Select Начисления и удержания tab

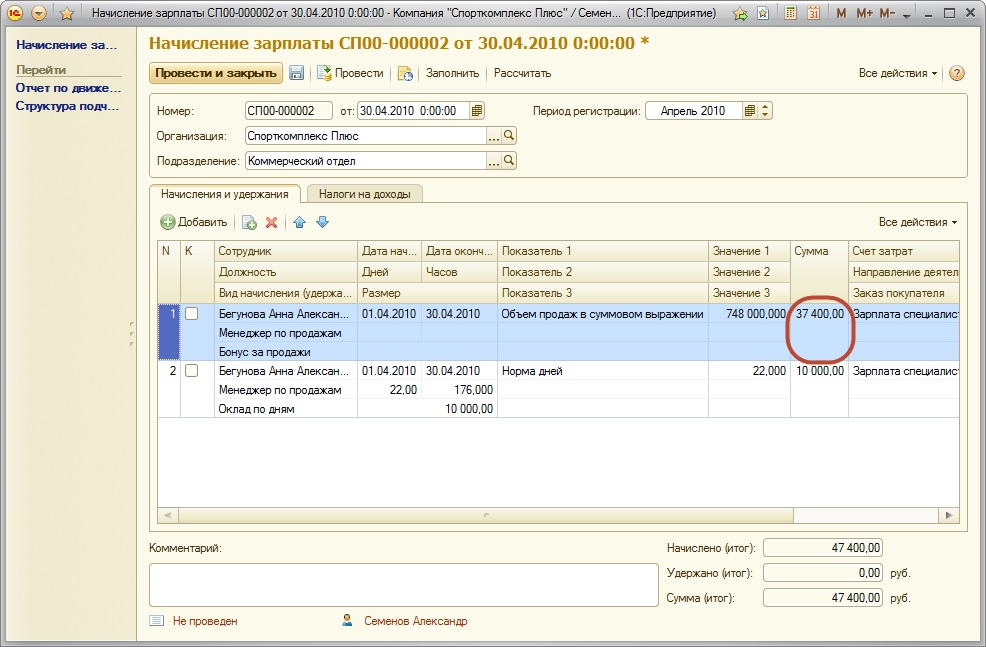point(225,194)
